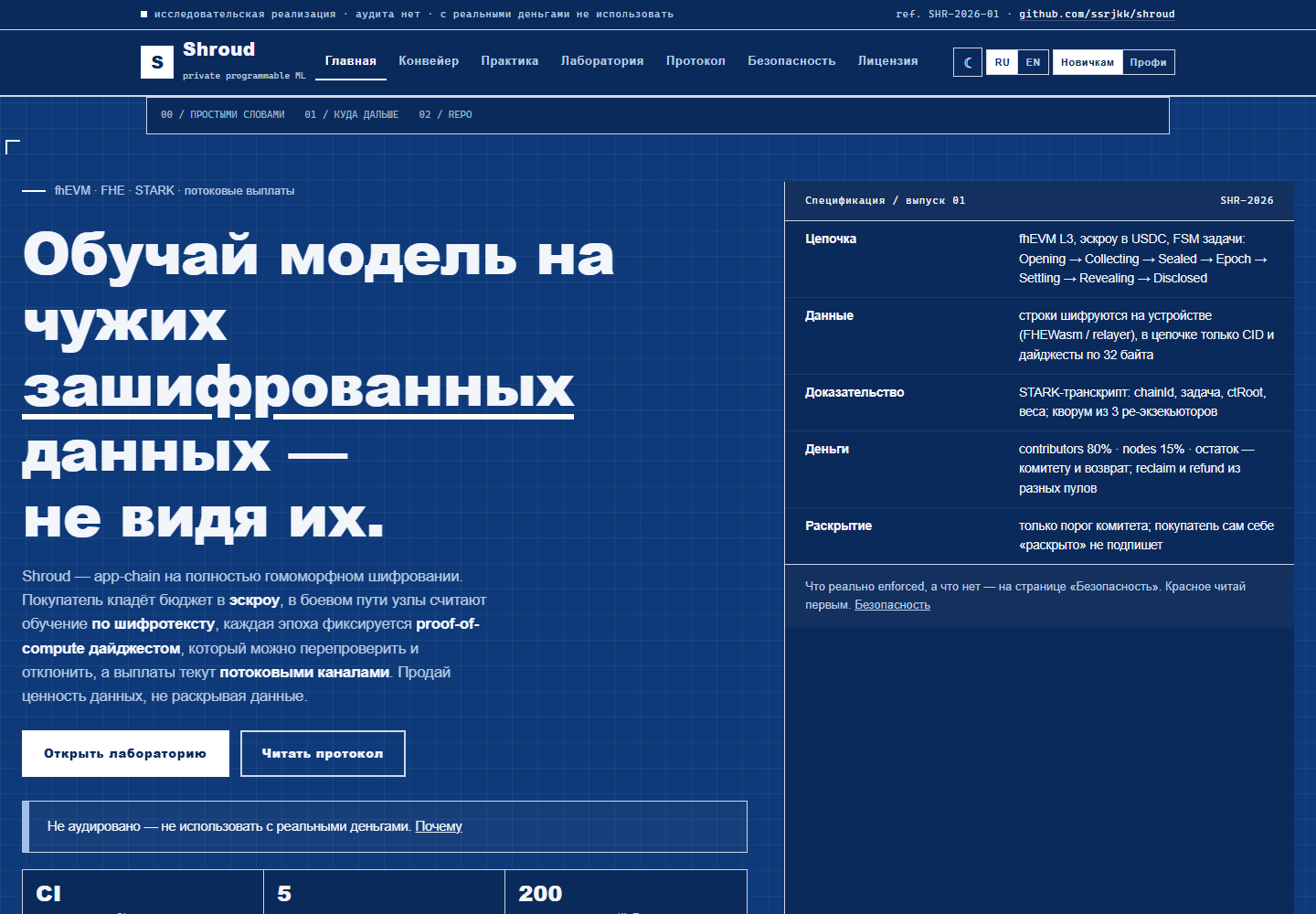Jump to section 02 / Repo
Screen dimensions: 1316x914
coord(446,114)
